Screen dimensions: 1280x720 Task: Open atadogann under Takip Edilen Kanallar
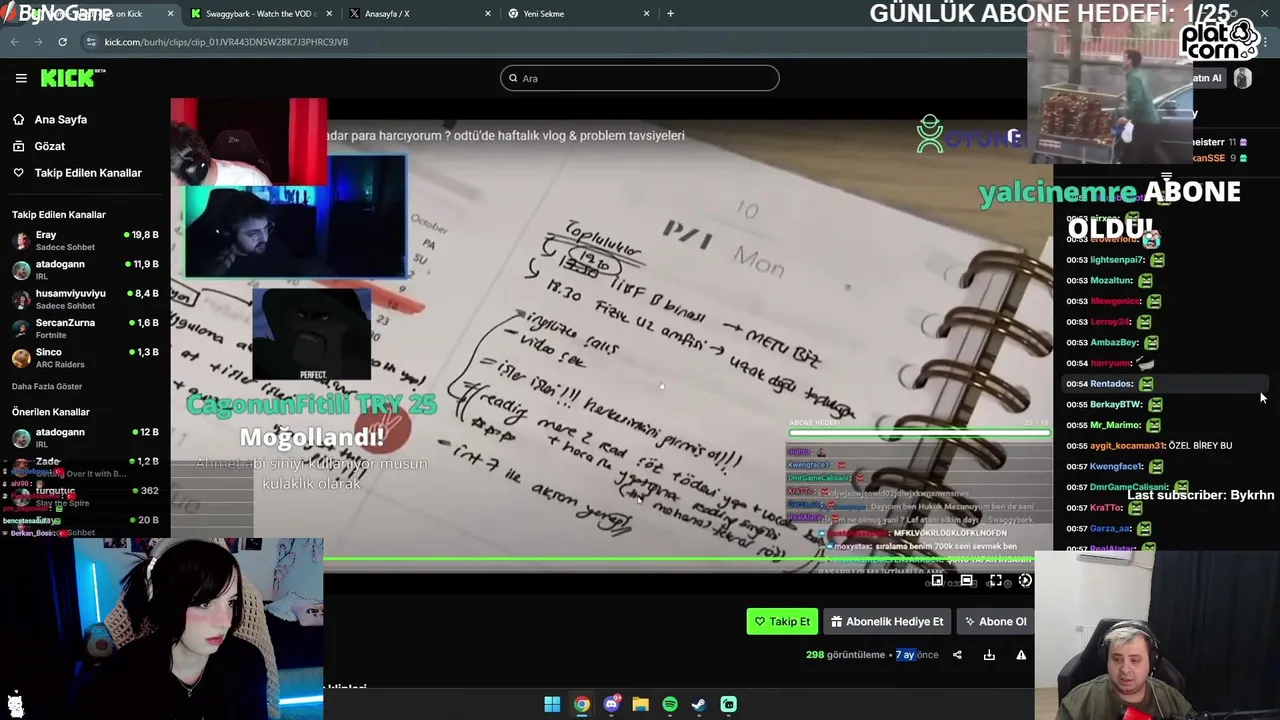point(85,269)
